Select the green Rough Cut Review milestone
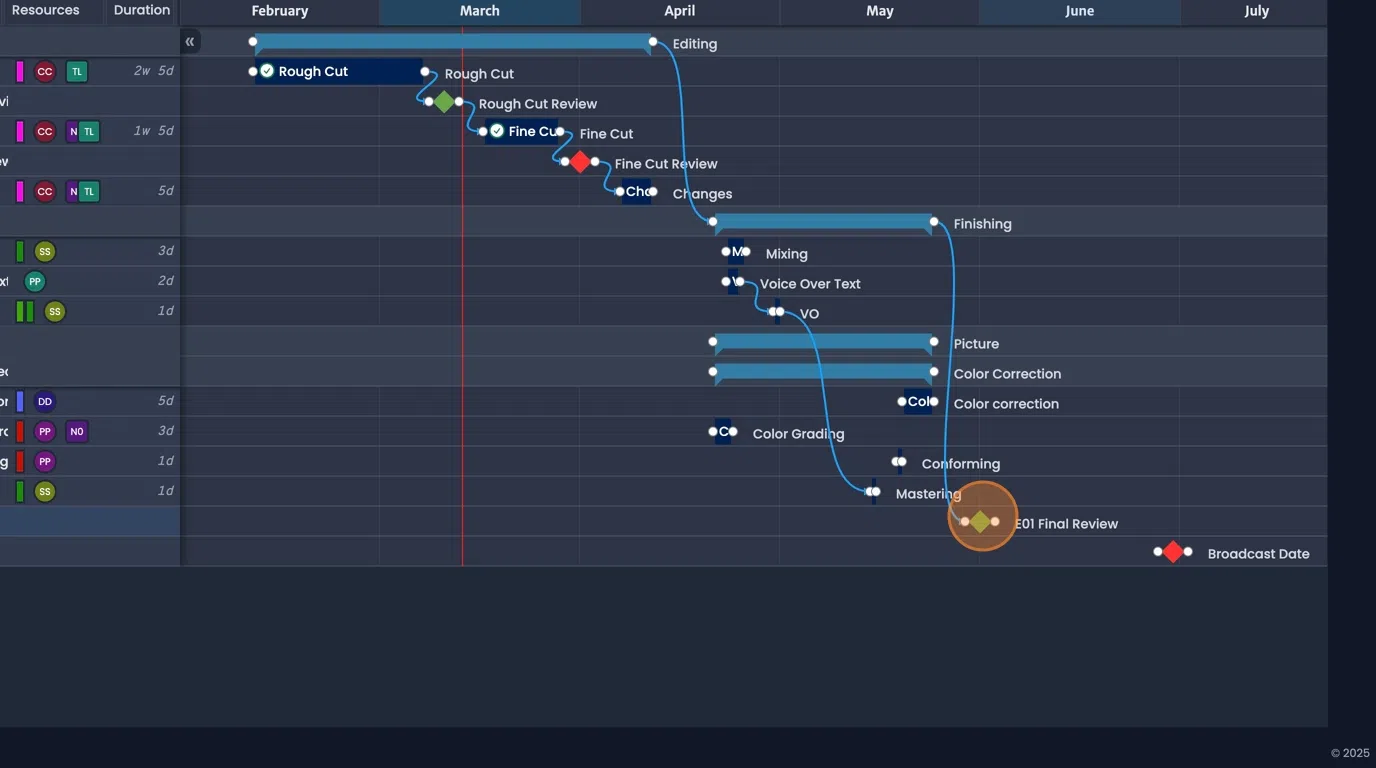The height and width of the screenshot is (768, 1376). point(444,101)
